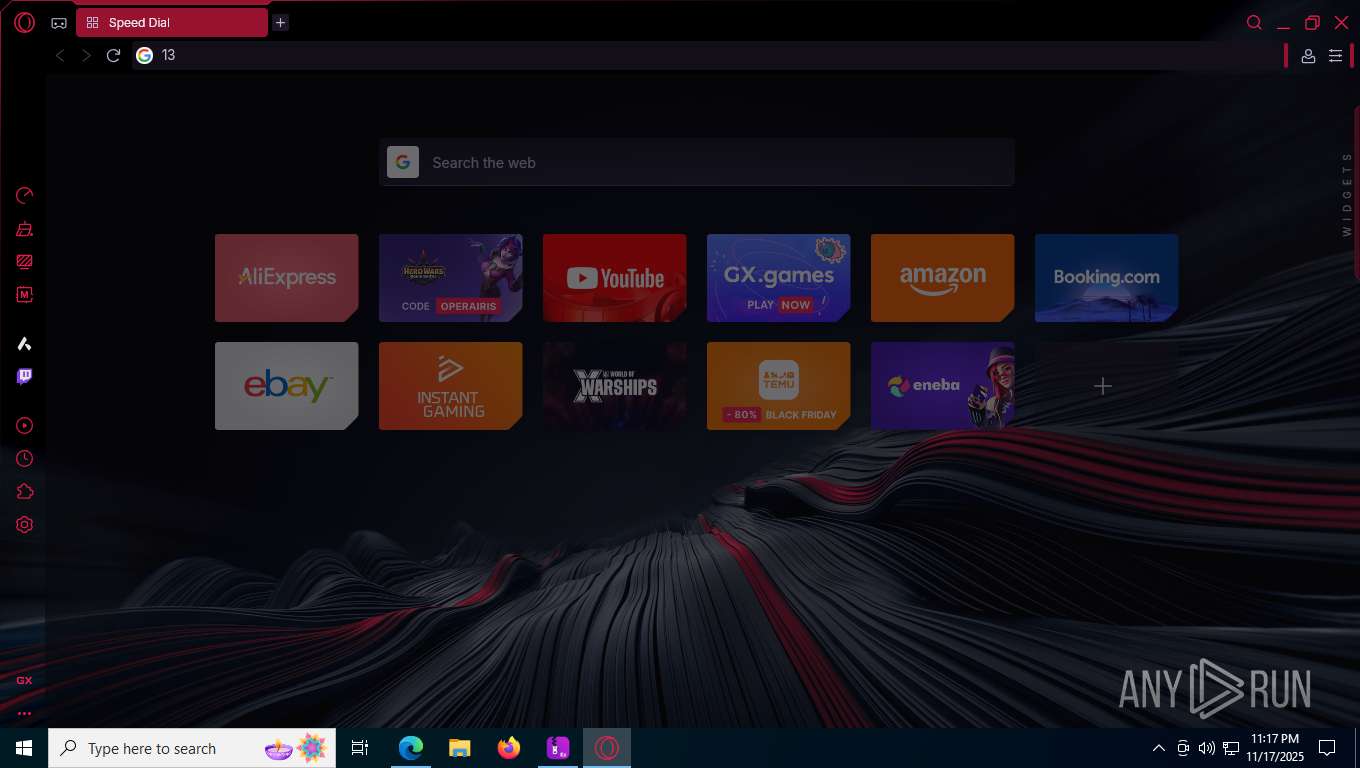Open the taskbar clock showing 11:17 PM

[1275, 748]
